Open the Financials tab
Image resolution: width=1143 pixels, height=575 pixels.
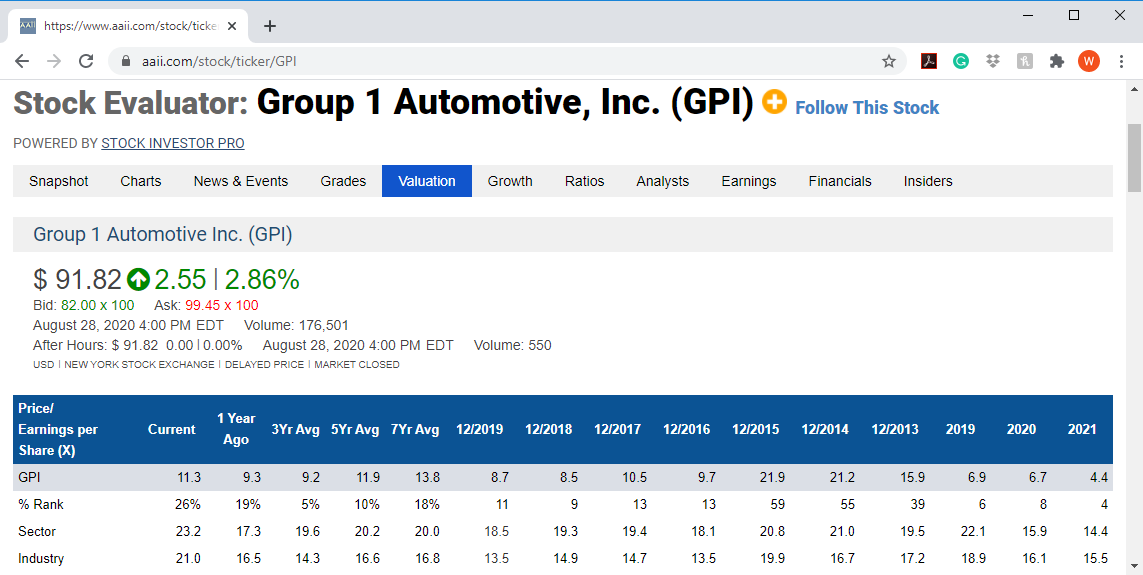pos(840,181)
